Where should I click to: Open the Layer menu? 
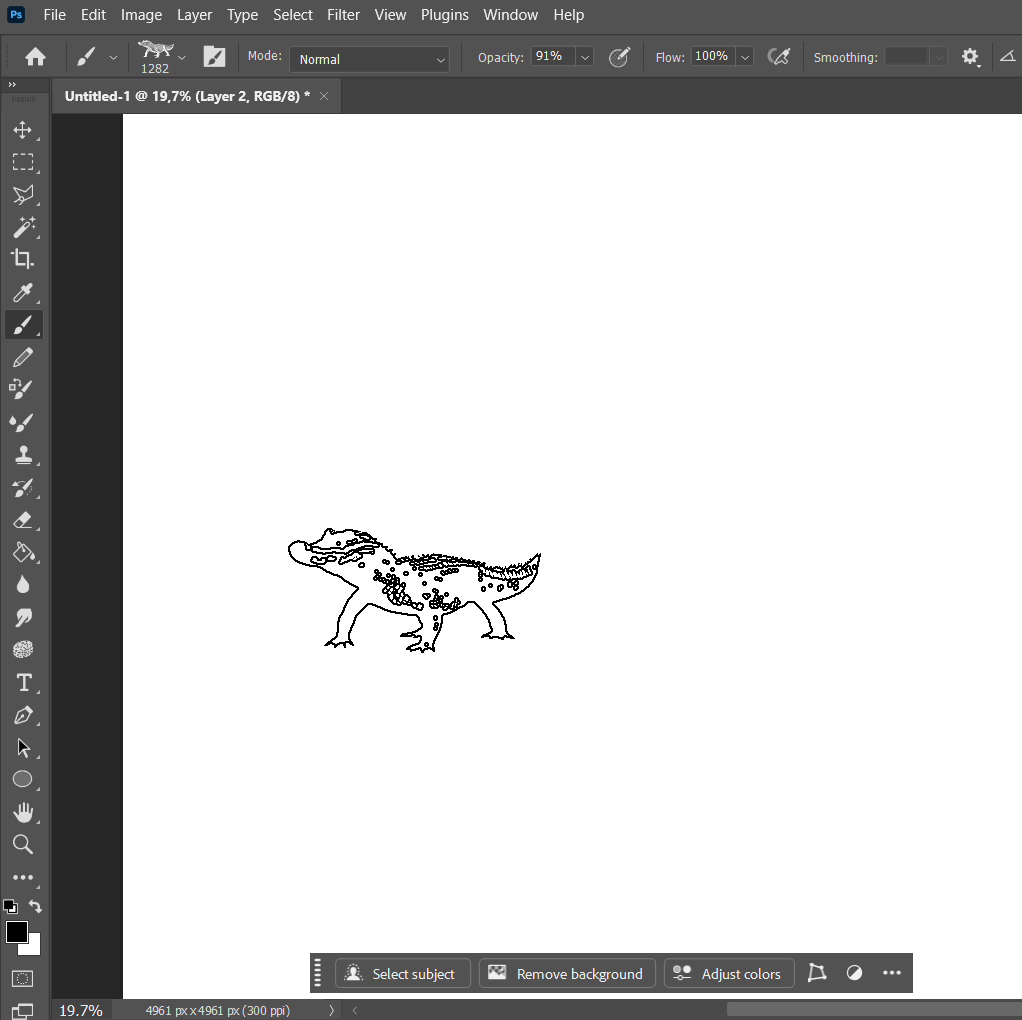[194, 15]
